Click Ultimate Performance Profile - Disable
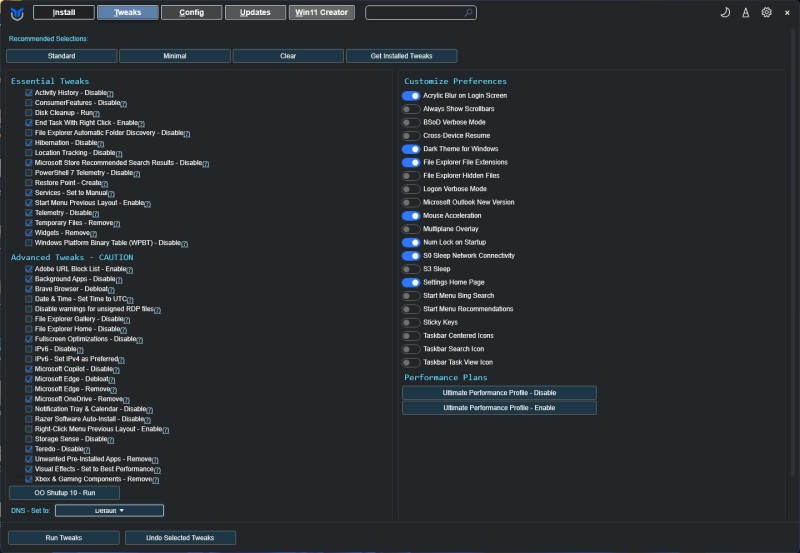Viewport: 800px width, 553px height. coord(499,393)
